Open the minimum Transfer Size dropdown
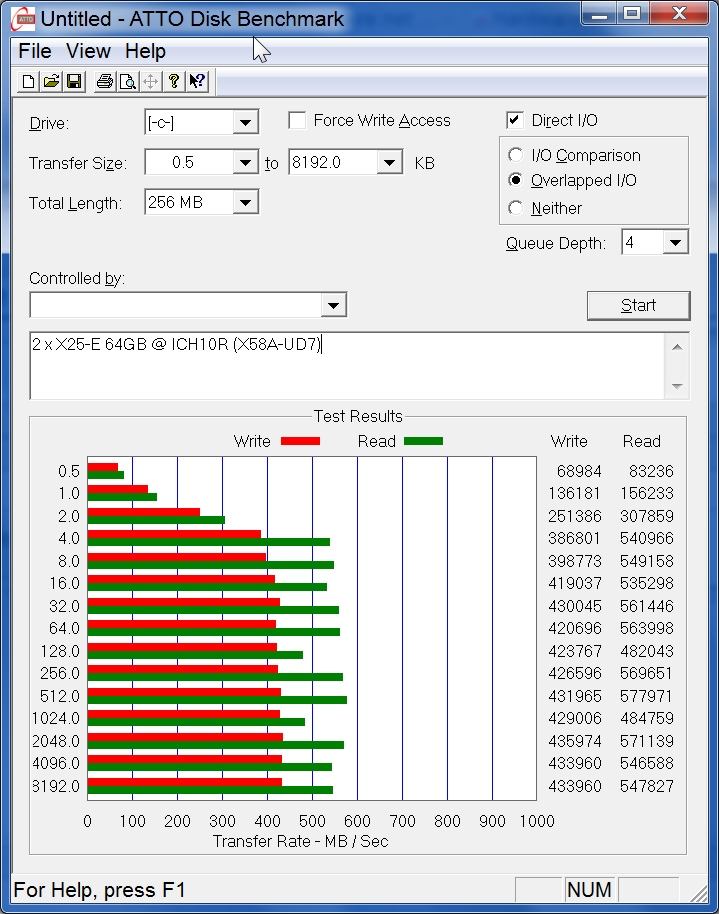 point(245,163)
